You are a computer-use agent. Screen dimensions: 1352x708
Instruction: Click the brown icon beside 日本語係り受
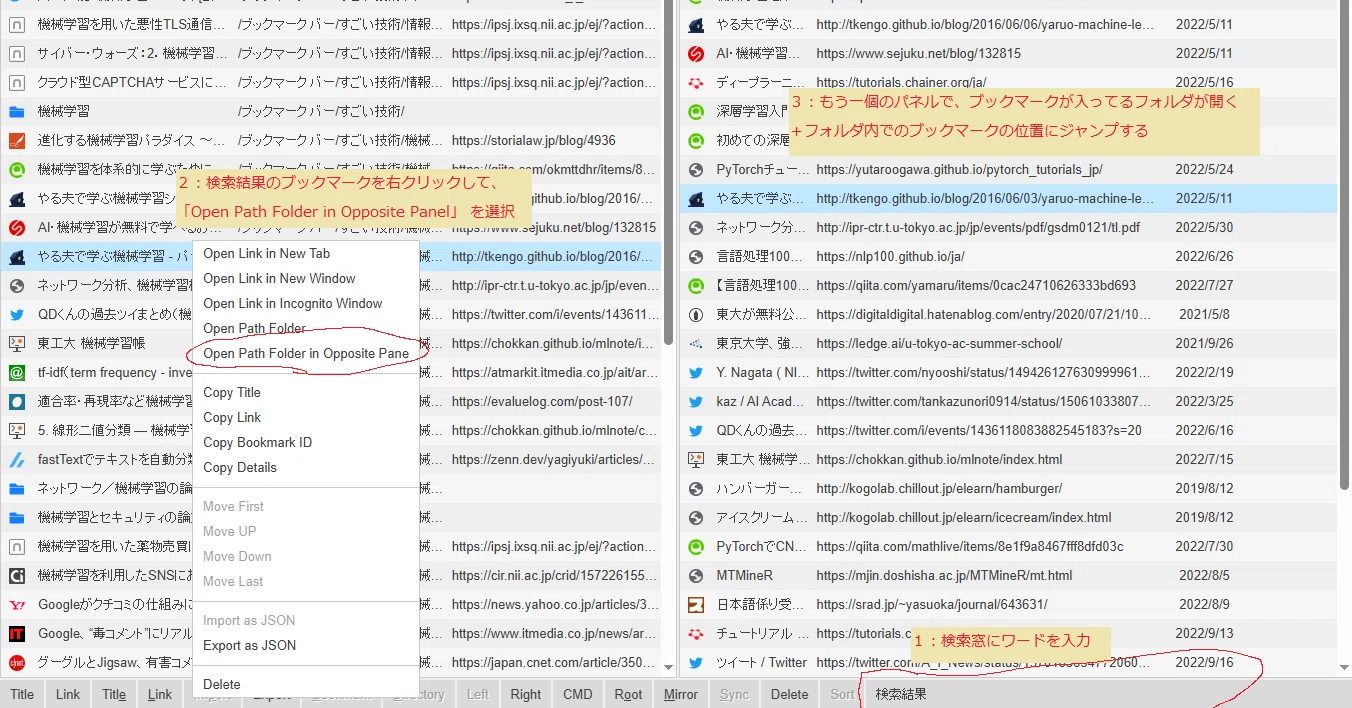click(x=697, y=604)
